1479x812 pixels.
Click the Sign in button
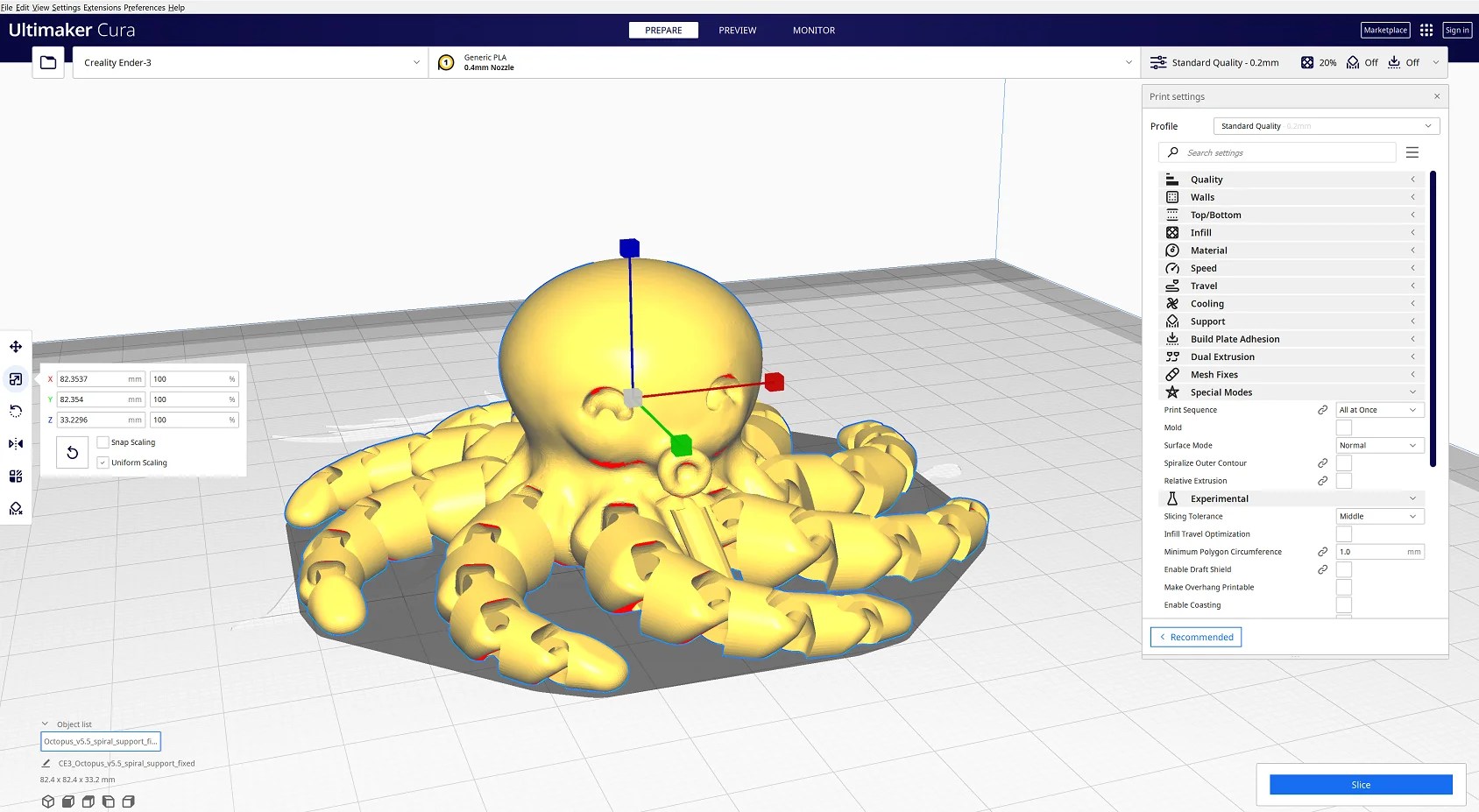1457,30
